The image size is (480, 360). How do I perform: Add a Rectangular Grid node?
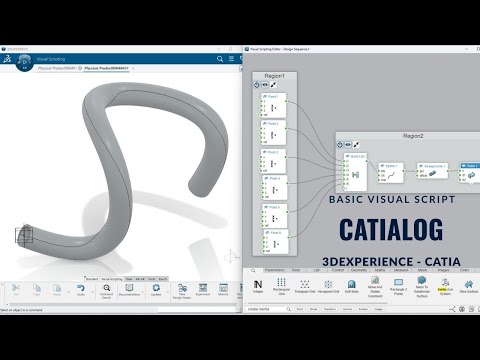click(281, 283)
